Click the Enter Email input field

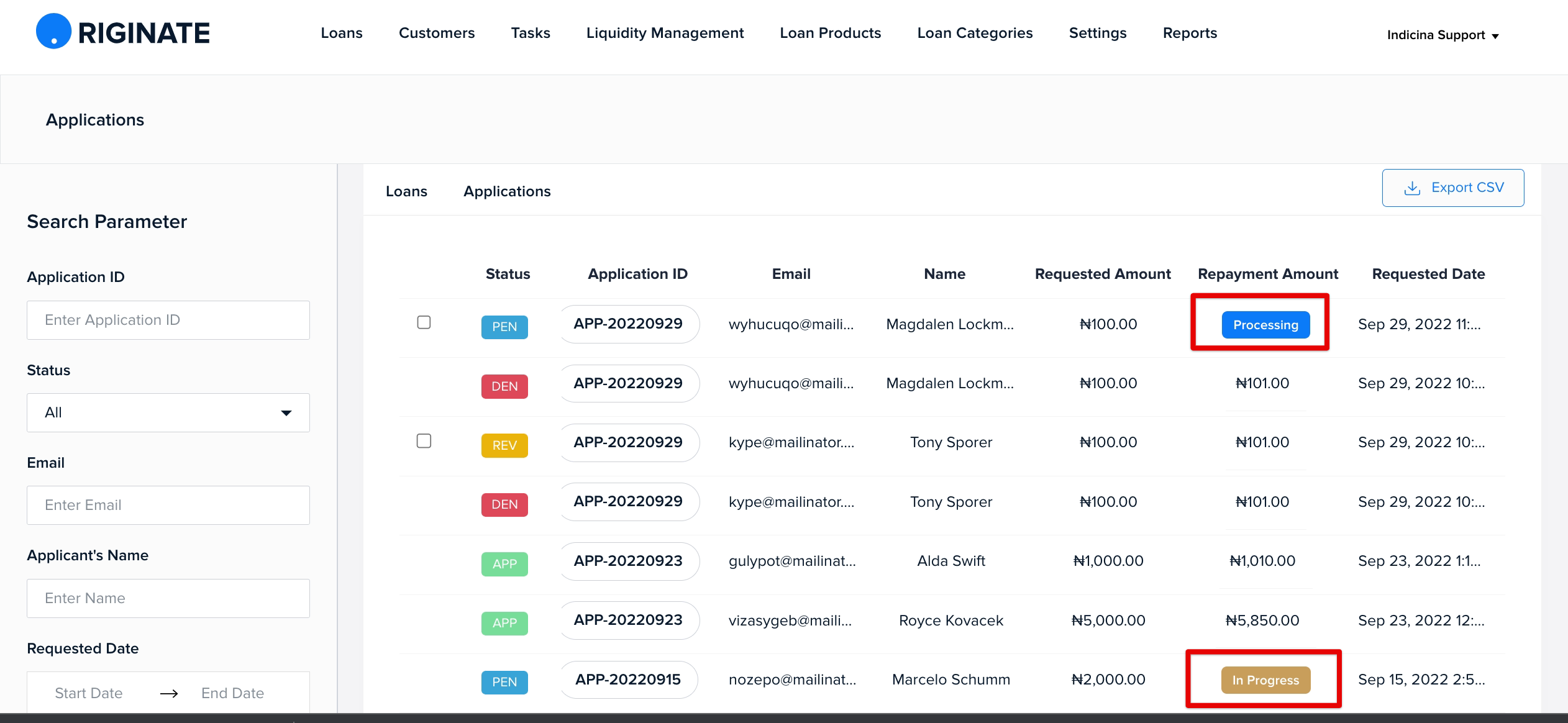[x=168, y=505]
